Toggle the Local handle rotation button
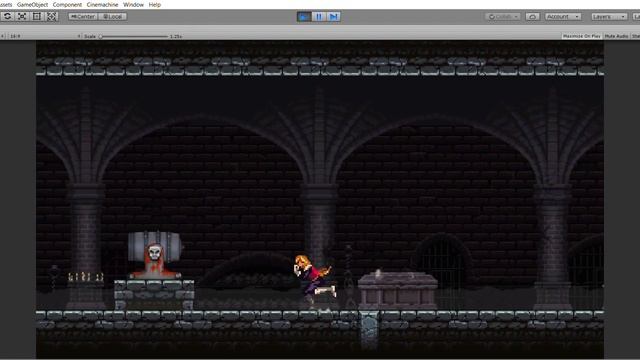Viewport: 640px width, 360px height. [x=112, y=17]
